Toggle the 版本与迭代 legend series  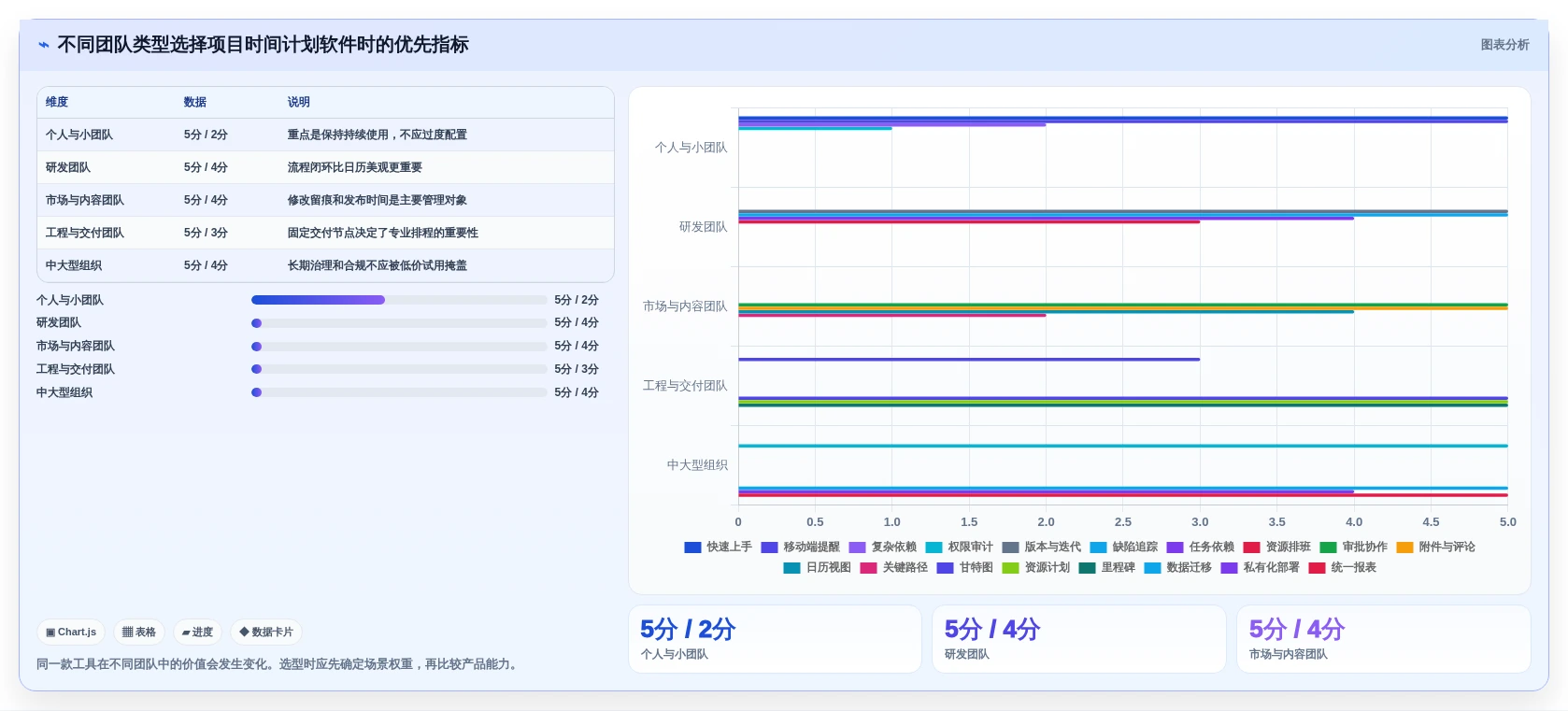pos(1041,547)
